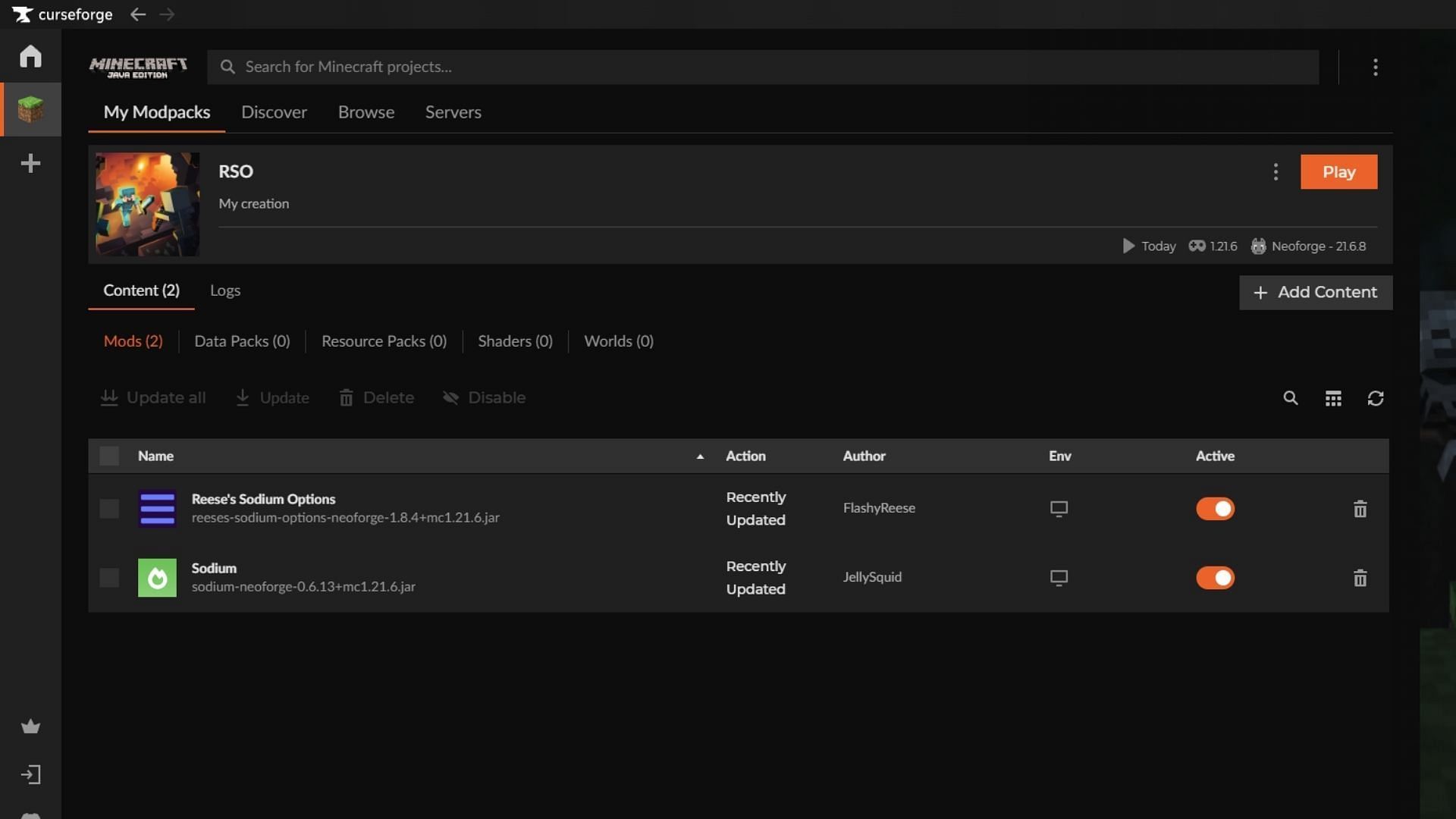Viewport: 1456px width, 819px height.
Task: Select the Worlds (0) filter
Action: pyautogui.click(x=619, y=341)
